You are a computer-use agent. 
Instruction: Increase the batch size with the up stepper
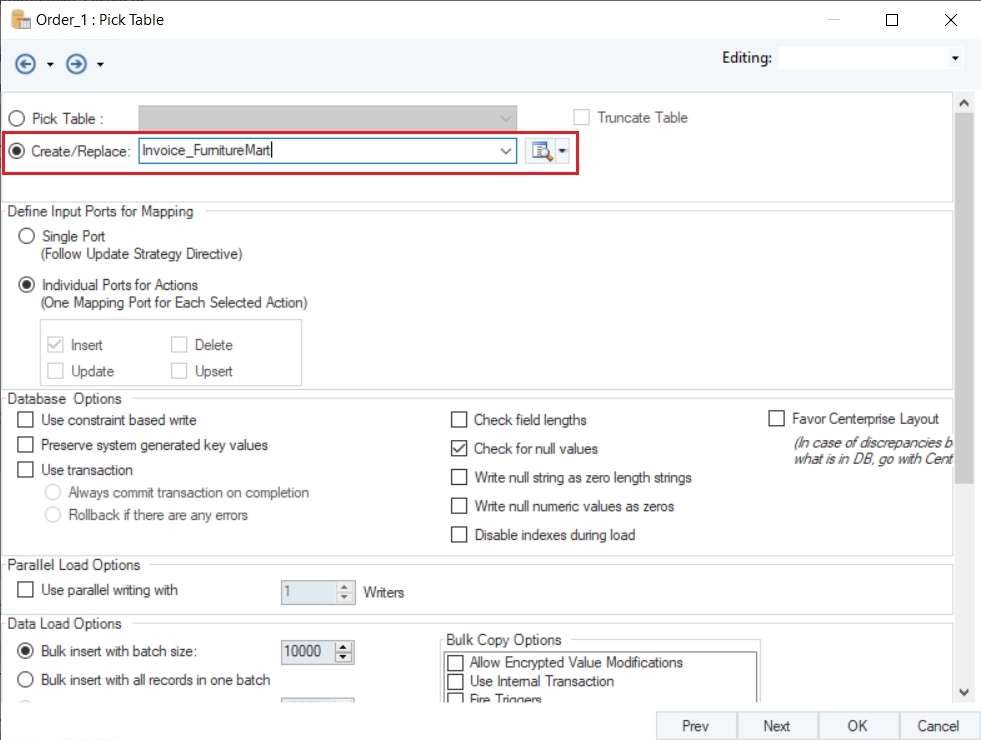click(x=344, y=647)
